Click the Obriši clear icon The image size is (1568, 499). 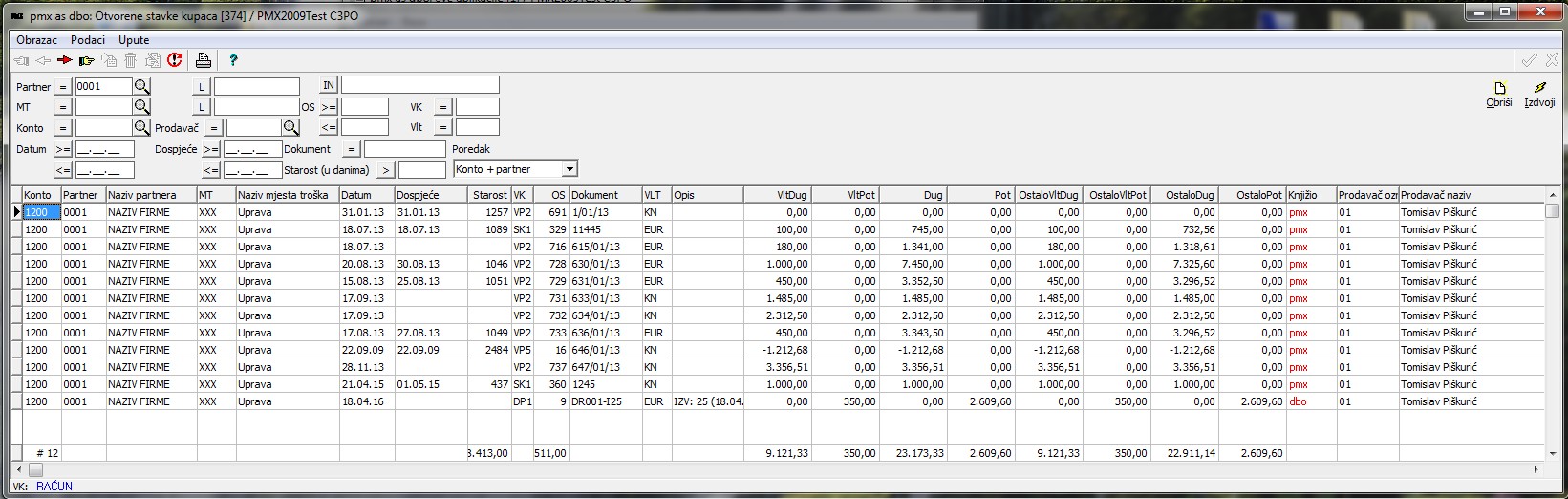1499,95
